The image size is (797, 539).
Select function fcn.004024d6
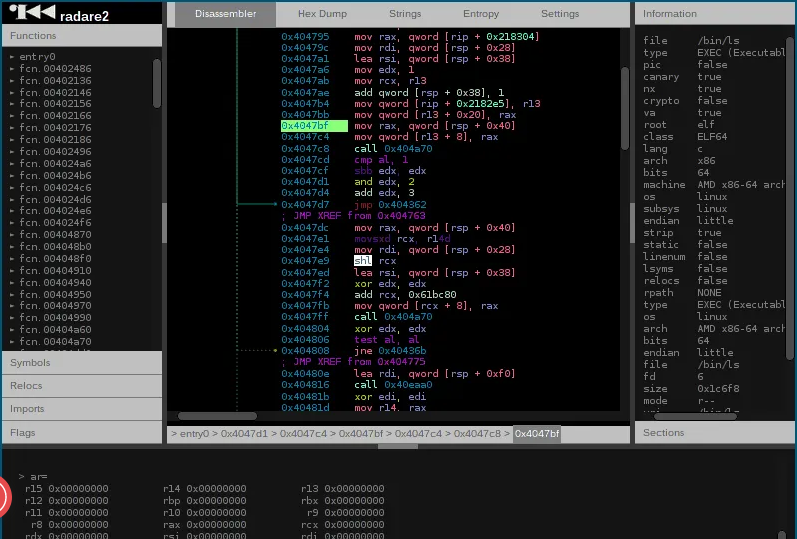point(55,199)
